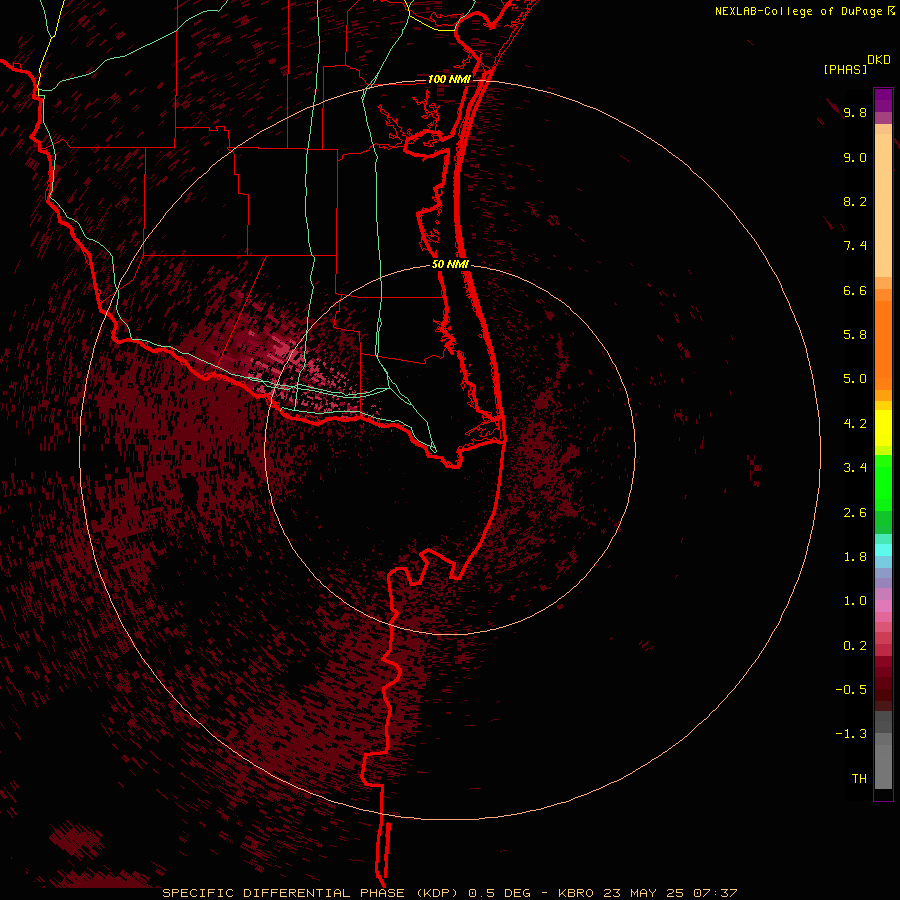Click the 5.0 scale value
Screen dimensions: 900x900
click(855, 379)
